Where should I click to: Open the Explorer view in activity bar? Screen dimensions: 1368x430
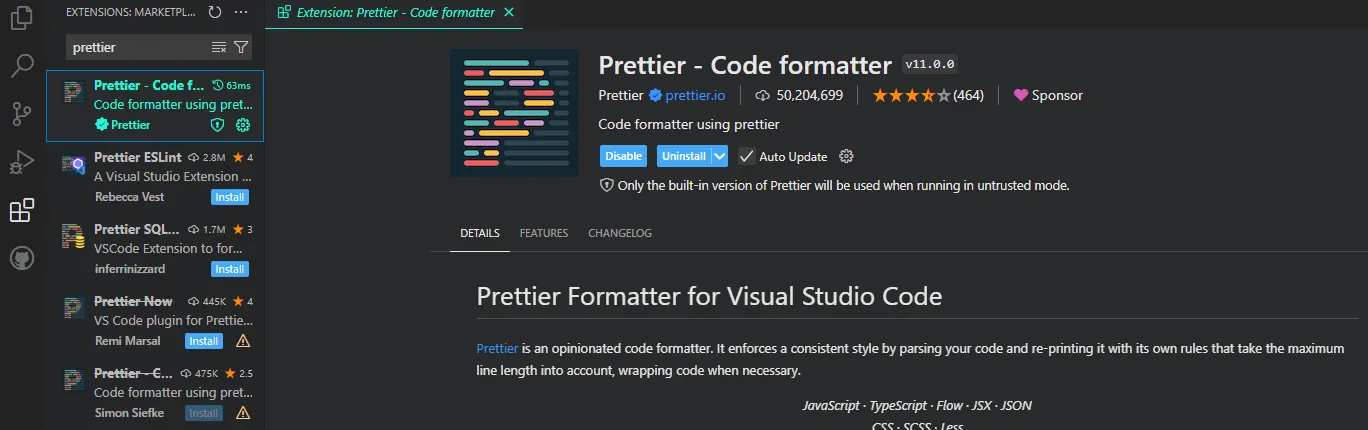tap(22, 19)
